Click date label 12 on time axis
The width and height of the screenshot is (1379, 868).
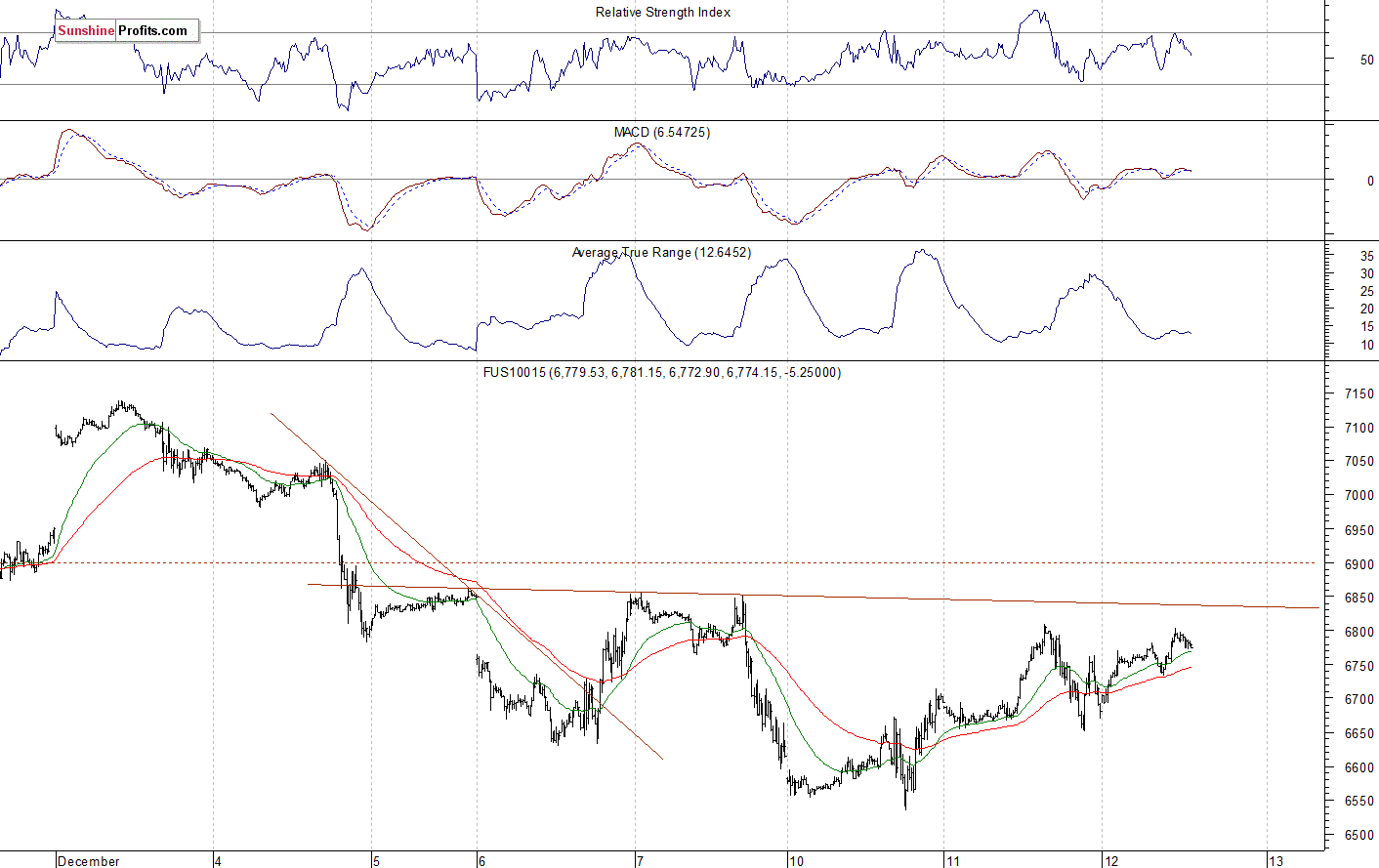click(1111, 861)
